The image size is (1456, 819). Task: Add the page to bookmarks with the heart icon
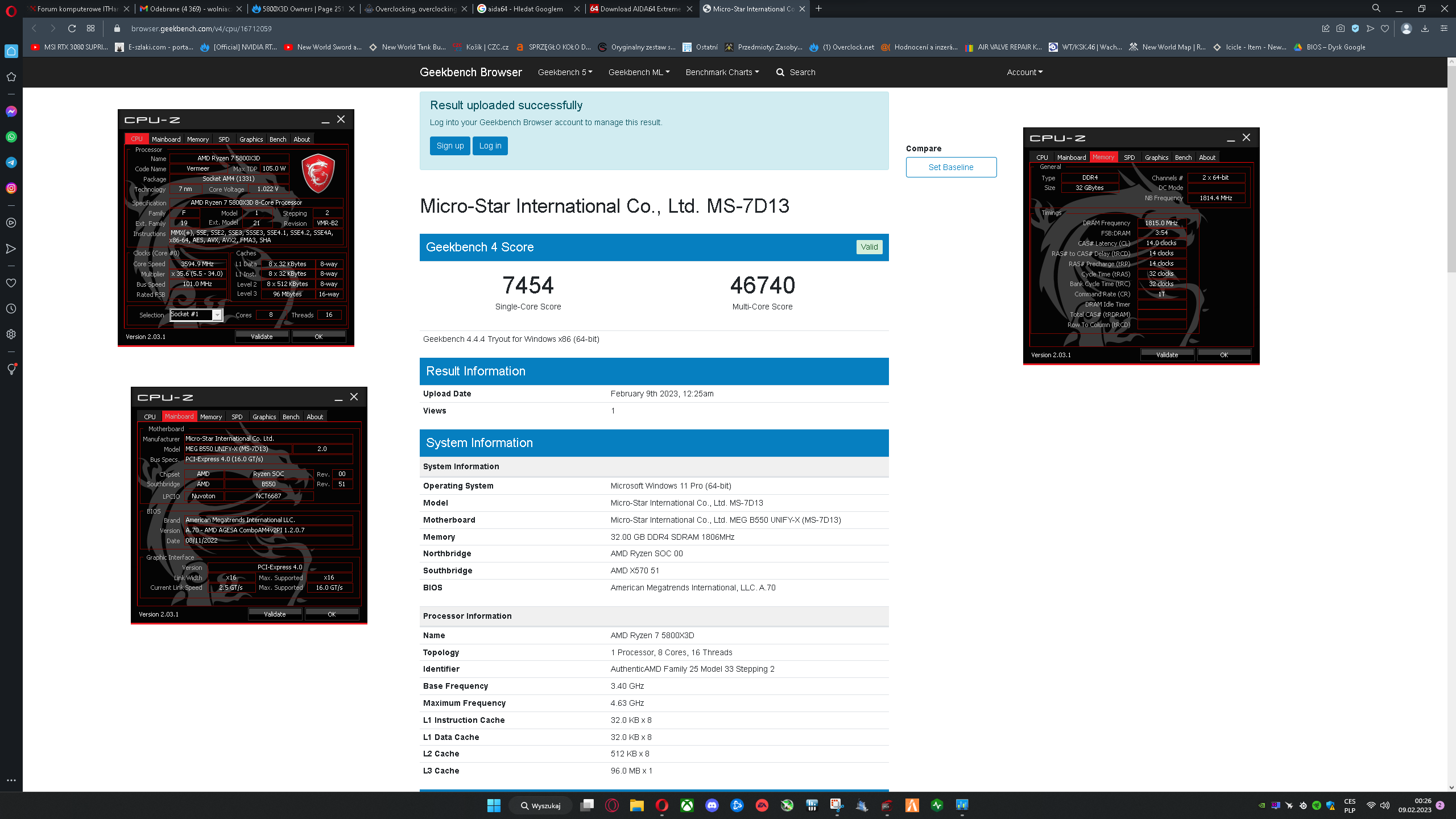1385,28
